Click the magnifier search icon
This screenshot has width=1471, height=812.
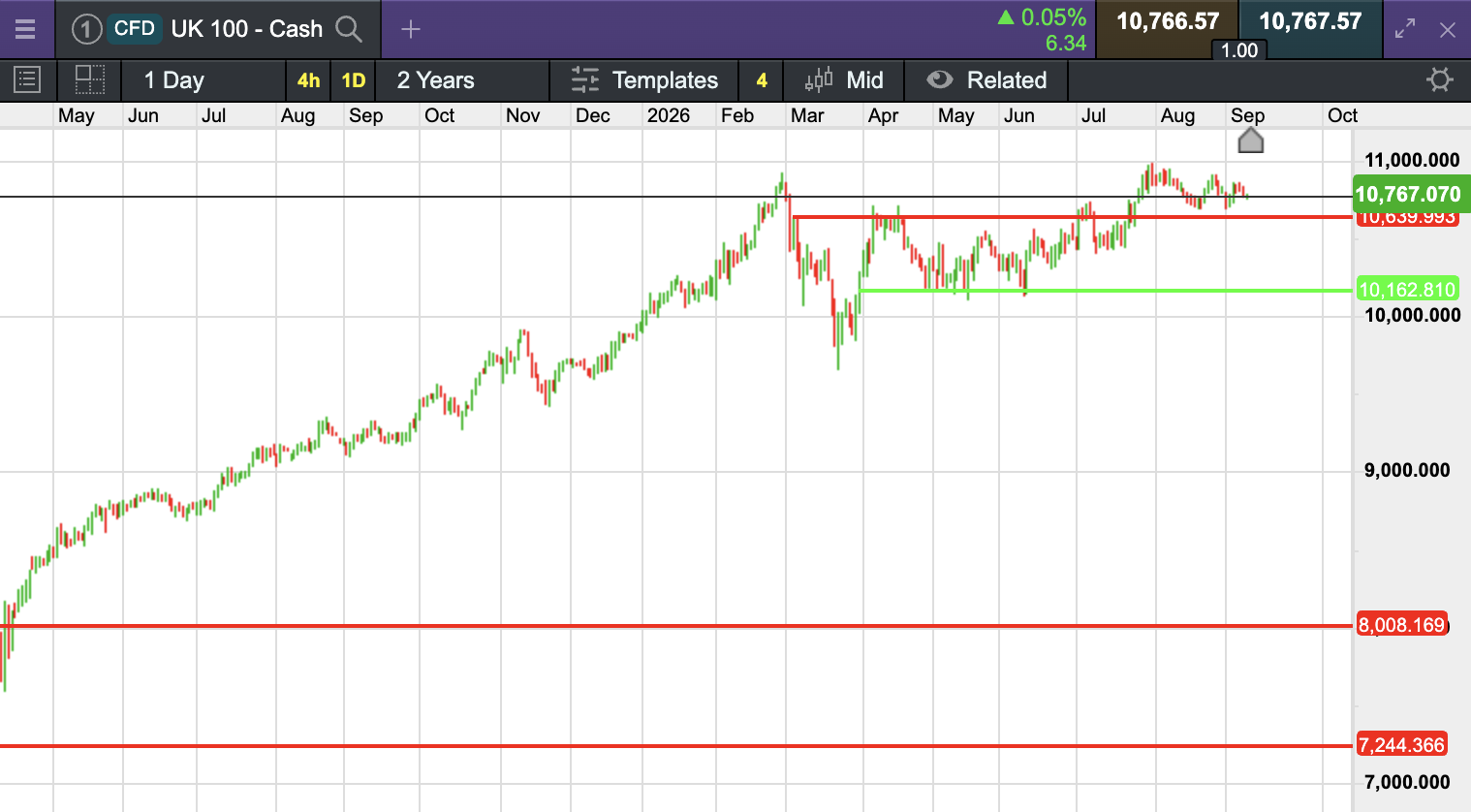coord(349,29)
